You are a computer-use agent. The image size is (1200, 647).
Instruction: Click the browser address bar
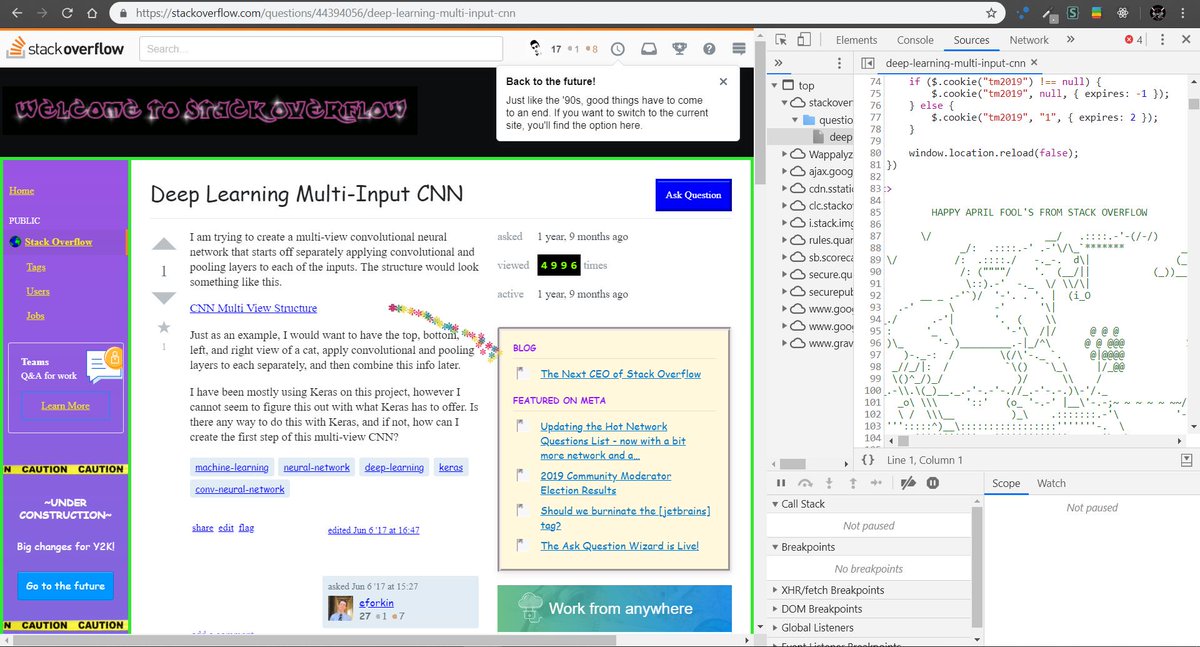[x=555, y=14]
